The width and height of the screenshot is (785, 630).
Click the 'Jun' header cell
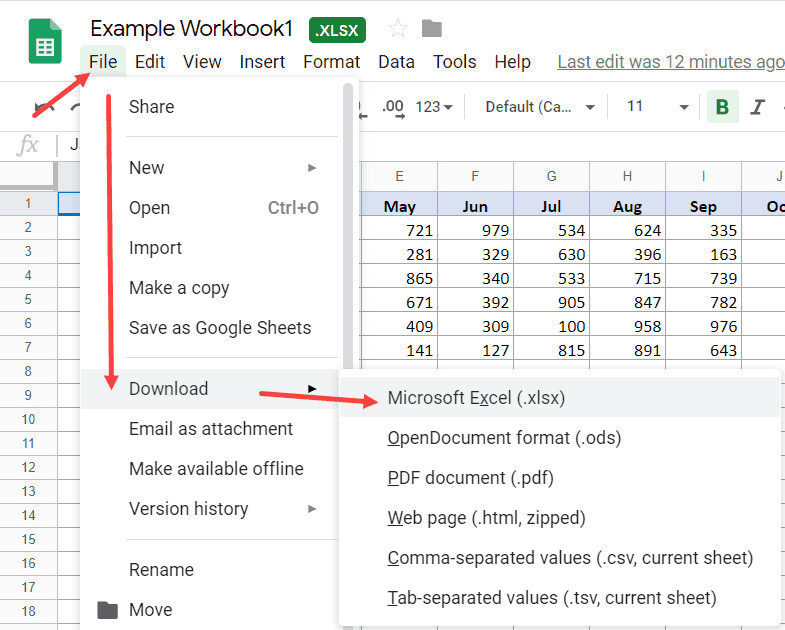coord(475,206)
